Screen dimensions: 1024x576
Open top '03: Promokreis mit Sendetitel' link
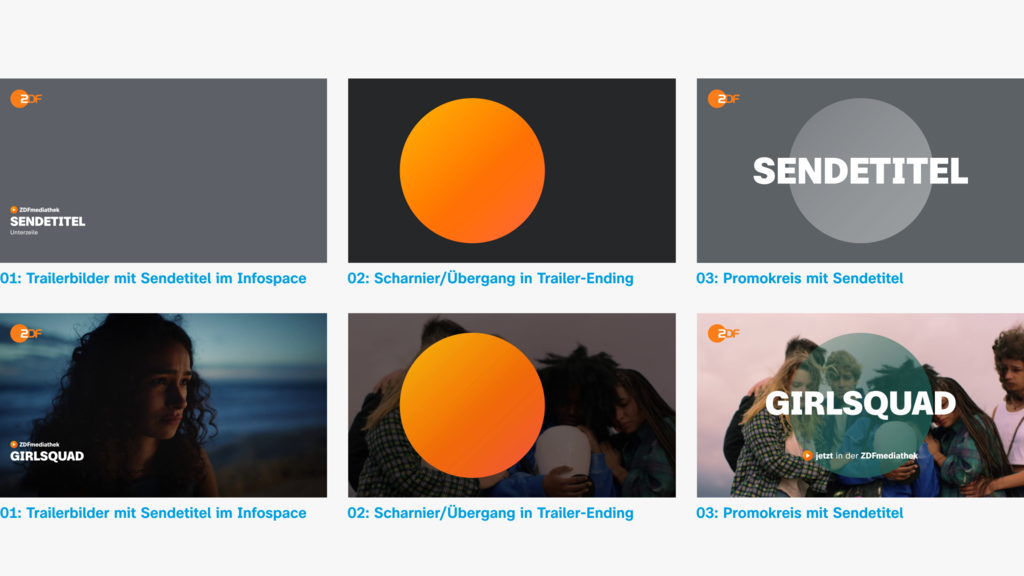799,278
